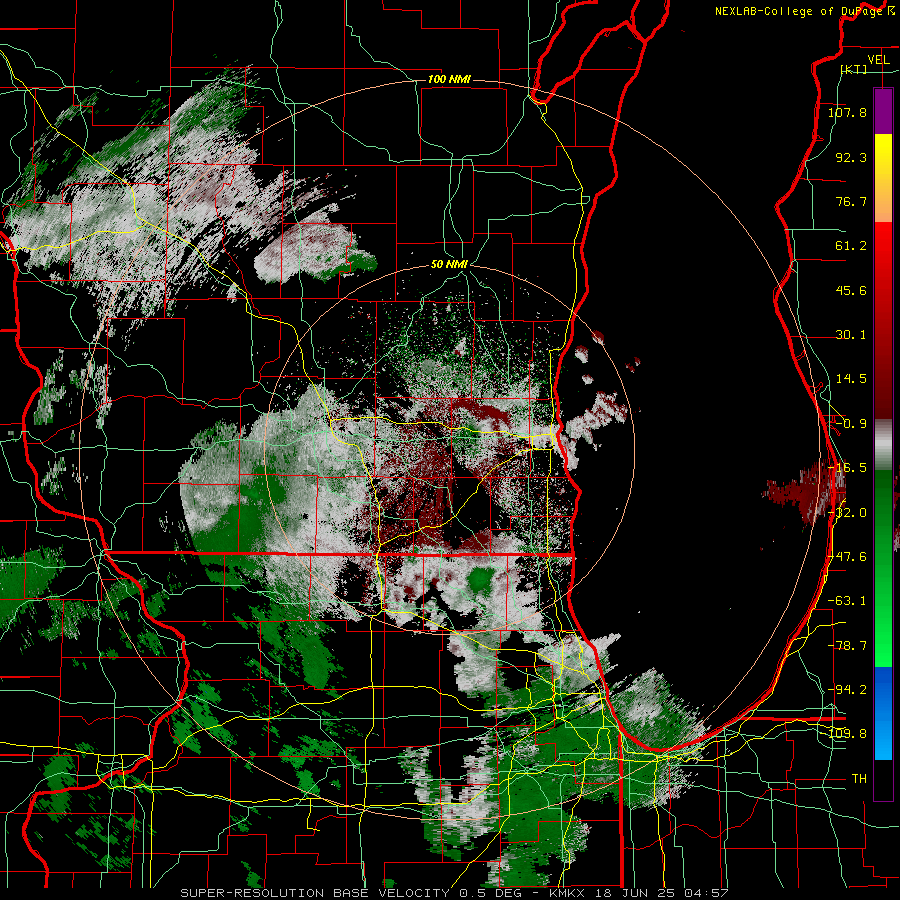Click the 14.5 legend value
This screenshot has height=900, width=900.
point(851,379)
